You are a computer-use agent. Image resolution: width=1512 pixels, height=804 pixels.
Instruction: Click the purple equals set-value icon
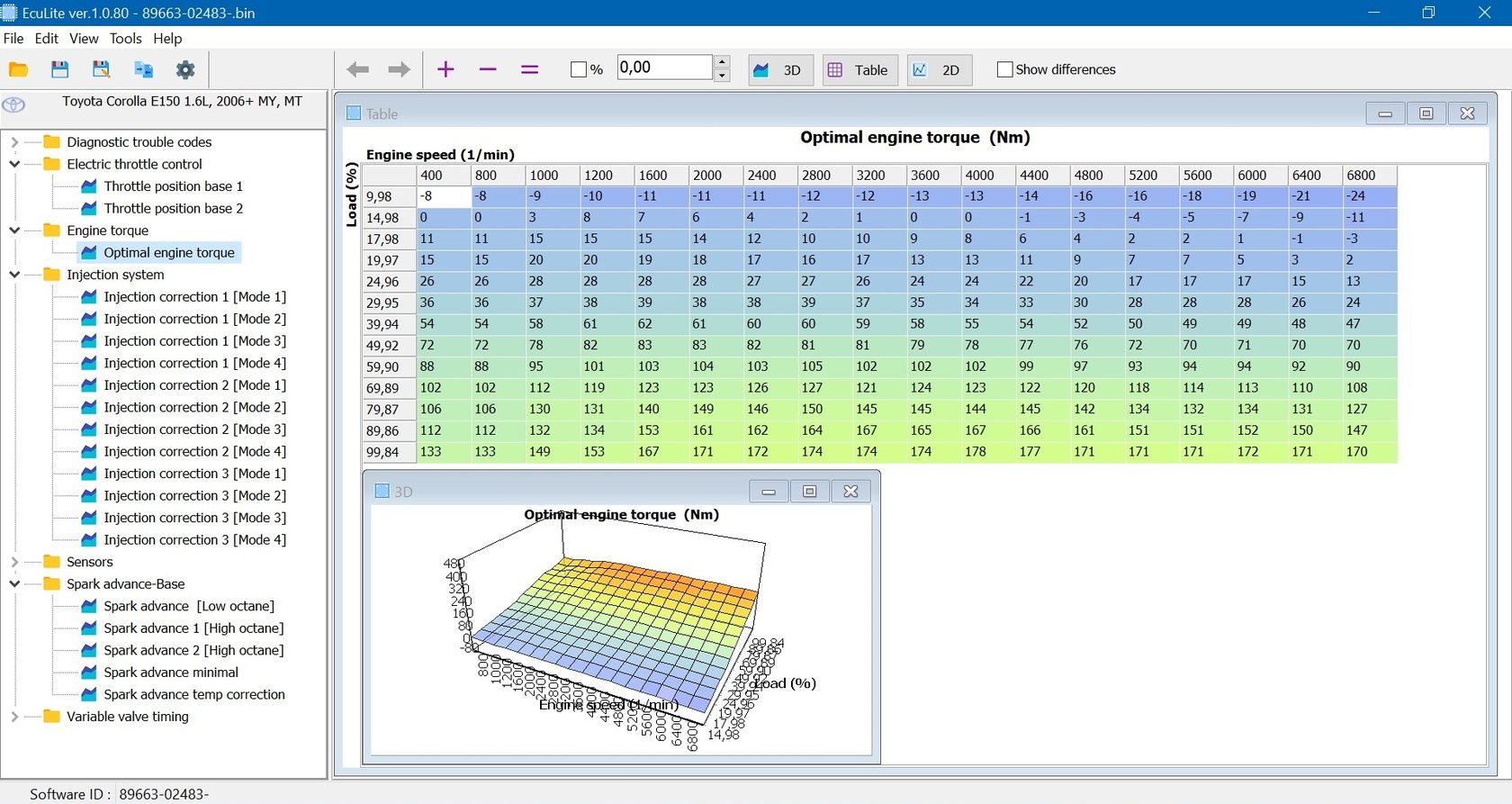coord(530,69)
